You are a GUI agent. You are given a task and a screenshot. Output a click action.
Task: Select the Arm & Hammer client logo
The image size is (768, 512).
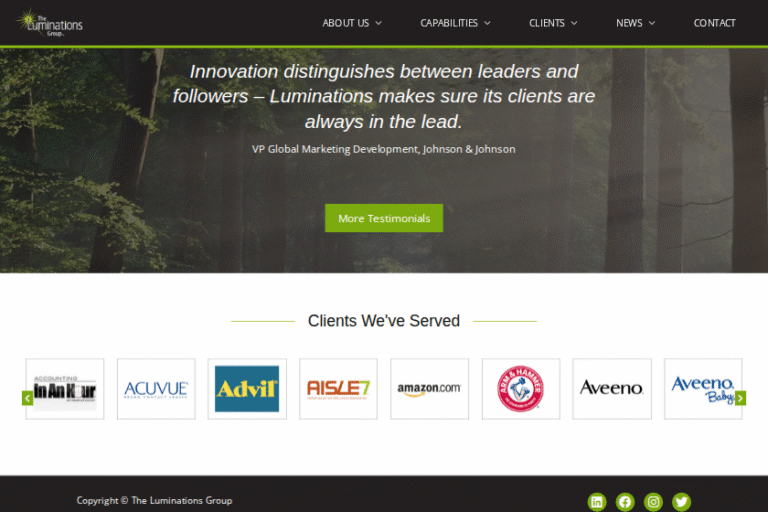pos(521,389)
